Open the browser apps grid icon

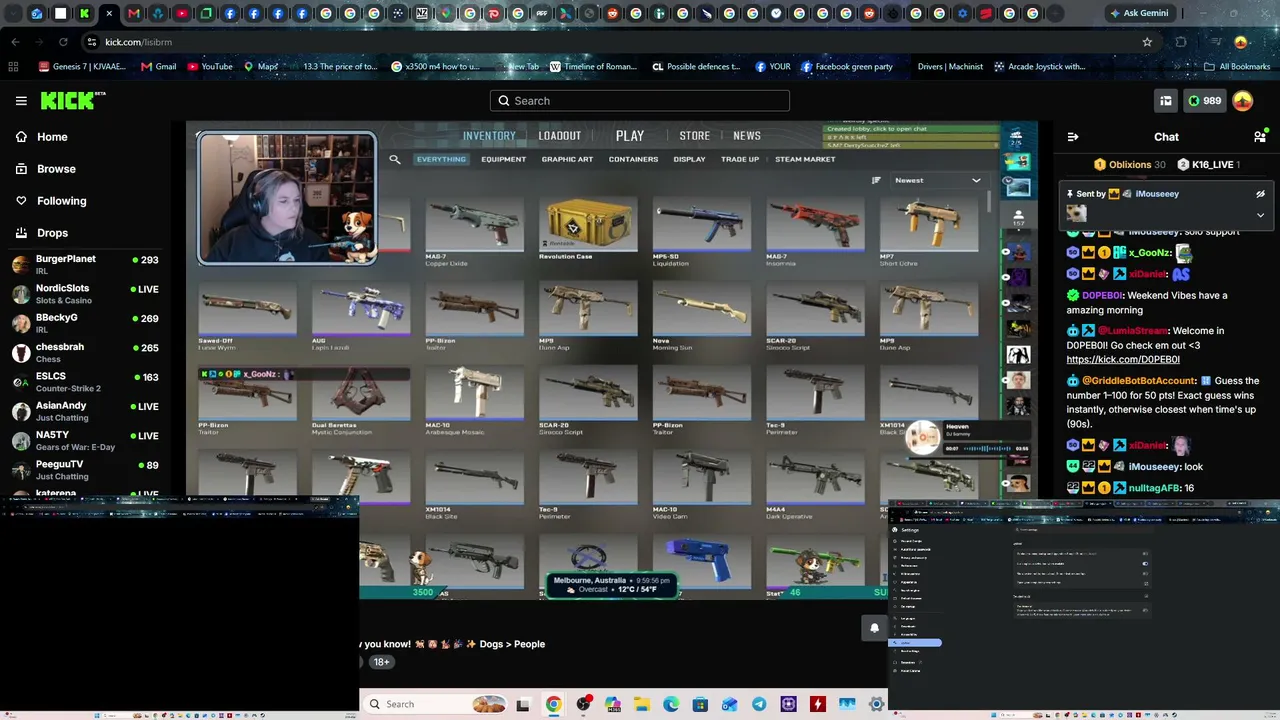click(13, 67)
